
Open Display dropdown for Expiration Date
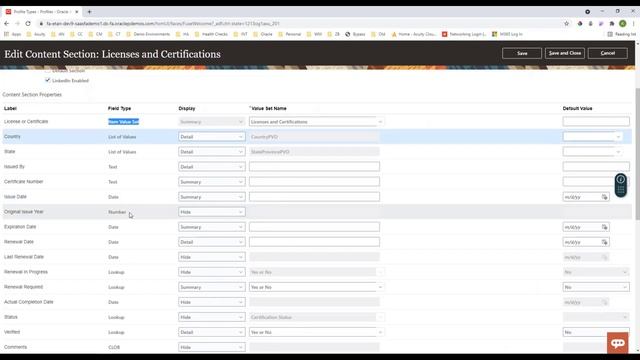click(x=211, y=227)
